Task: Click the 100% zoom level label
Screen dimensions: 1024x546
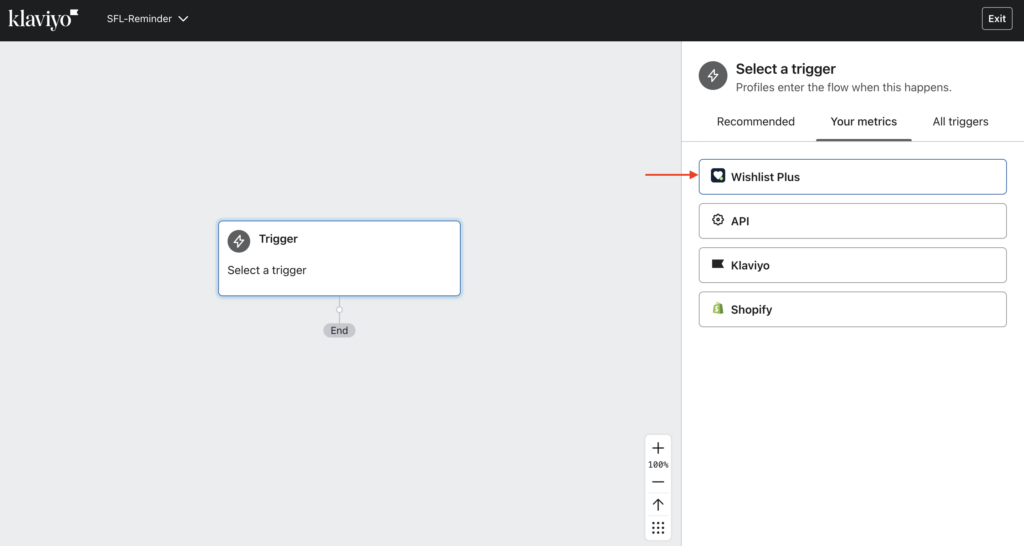Action: 658,465
